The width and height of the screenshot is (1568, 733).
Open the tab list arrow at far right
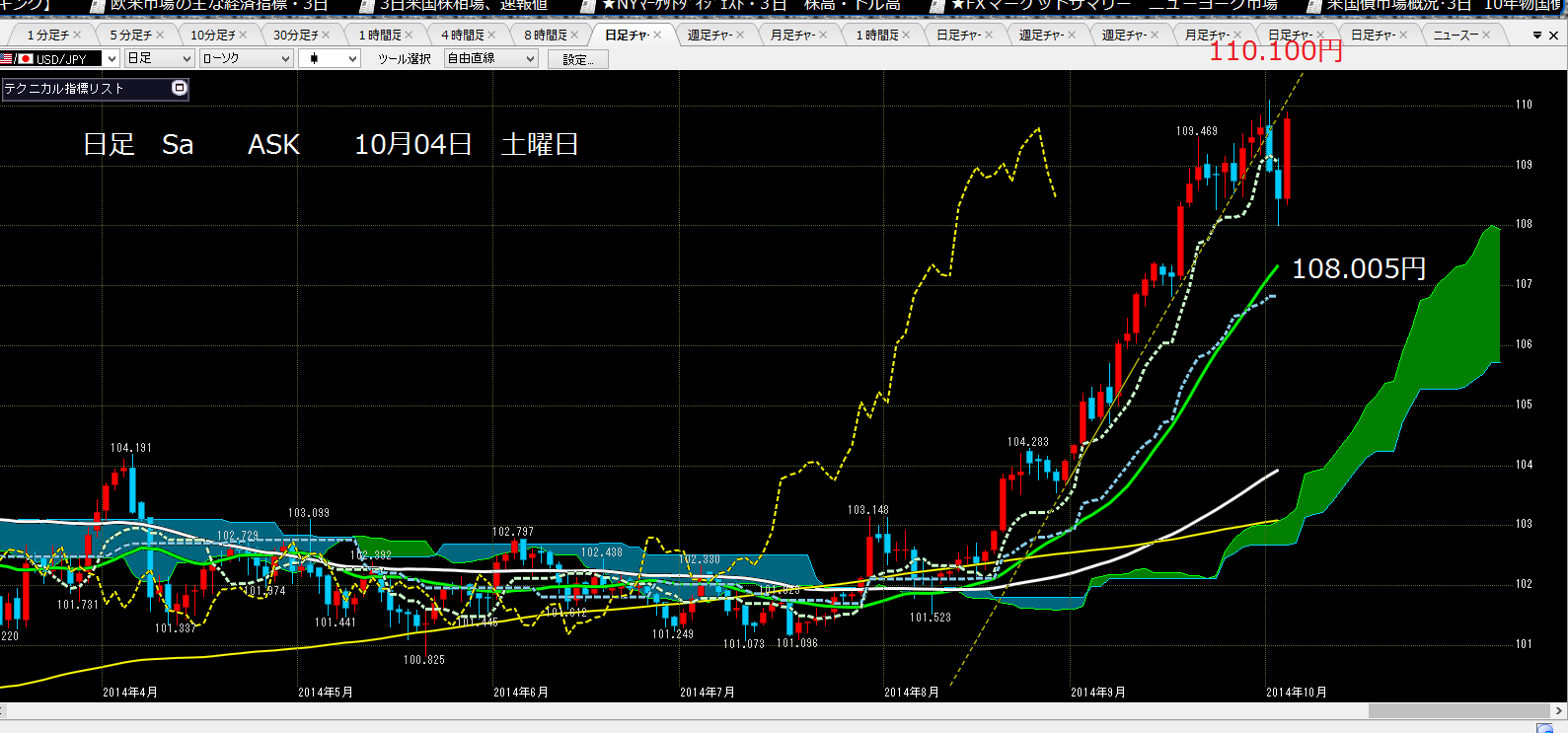coord(1536,36)
